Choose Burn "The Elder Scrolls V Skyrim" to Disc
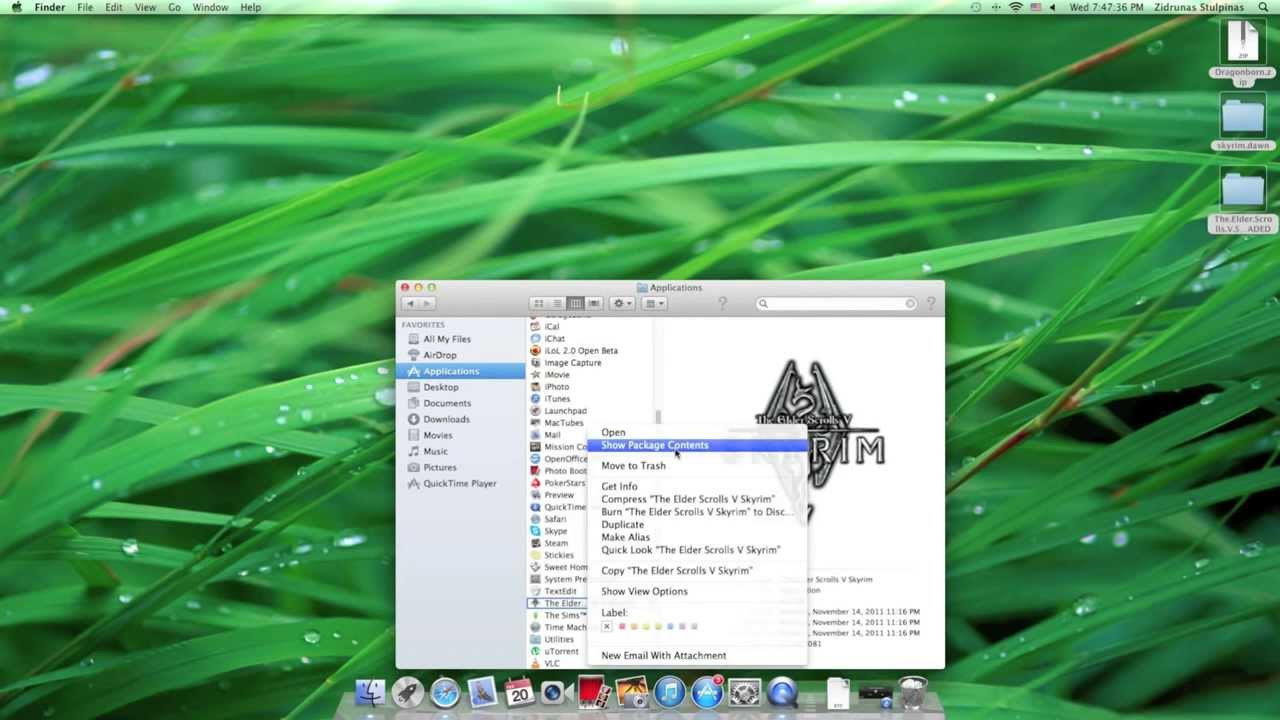This screenshot has width=1280, height=720. pyautogui.click(x=695, y=511)
